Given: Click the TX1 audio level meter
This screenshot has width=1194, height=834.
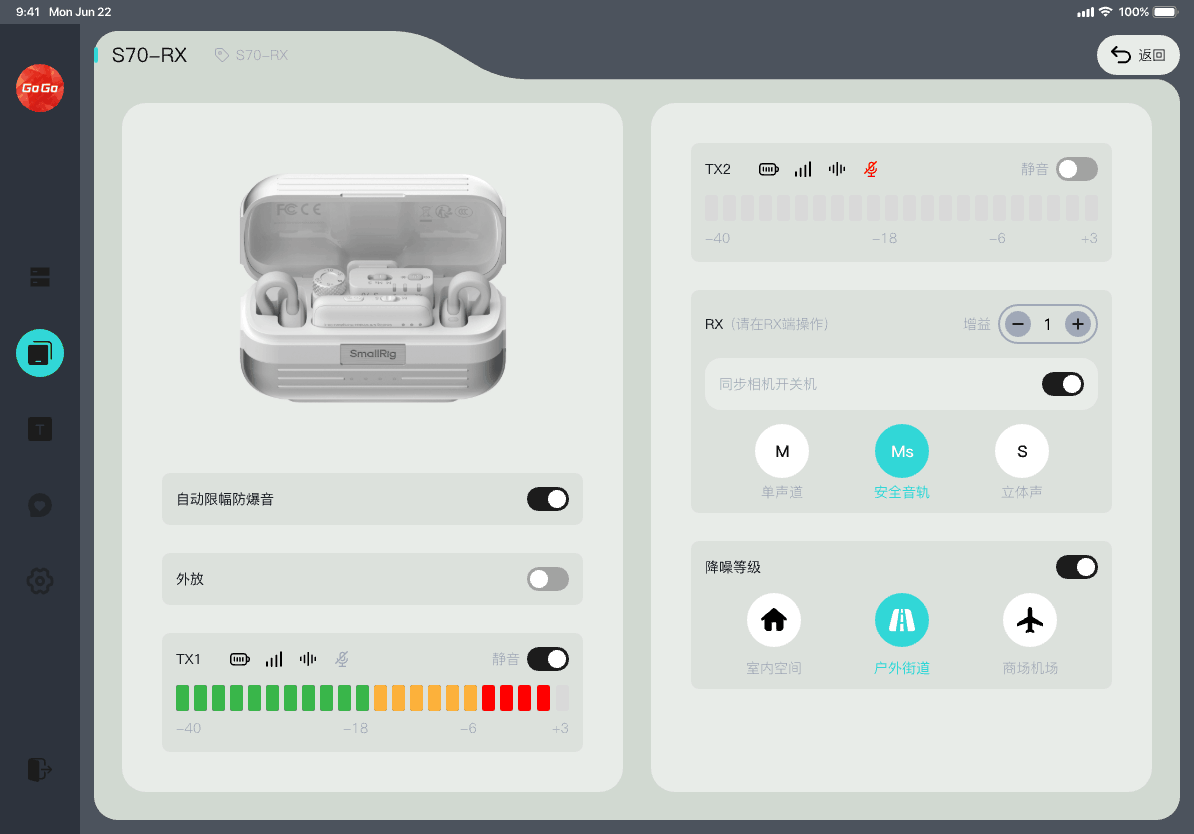Looking at the screenshot, I should click(372, 698).
